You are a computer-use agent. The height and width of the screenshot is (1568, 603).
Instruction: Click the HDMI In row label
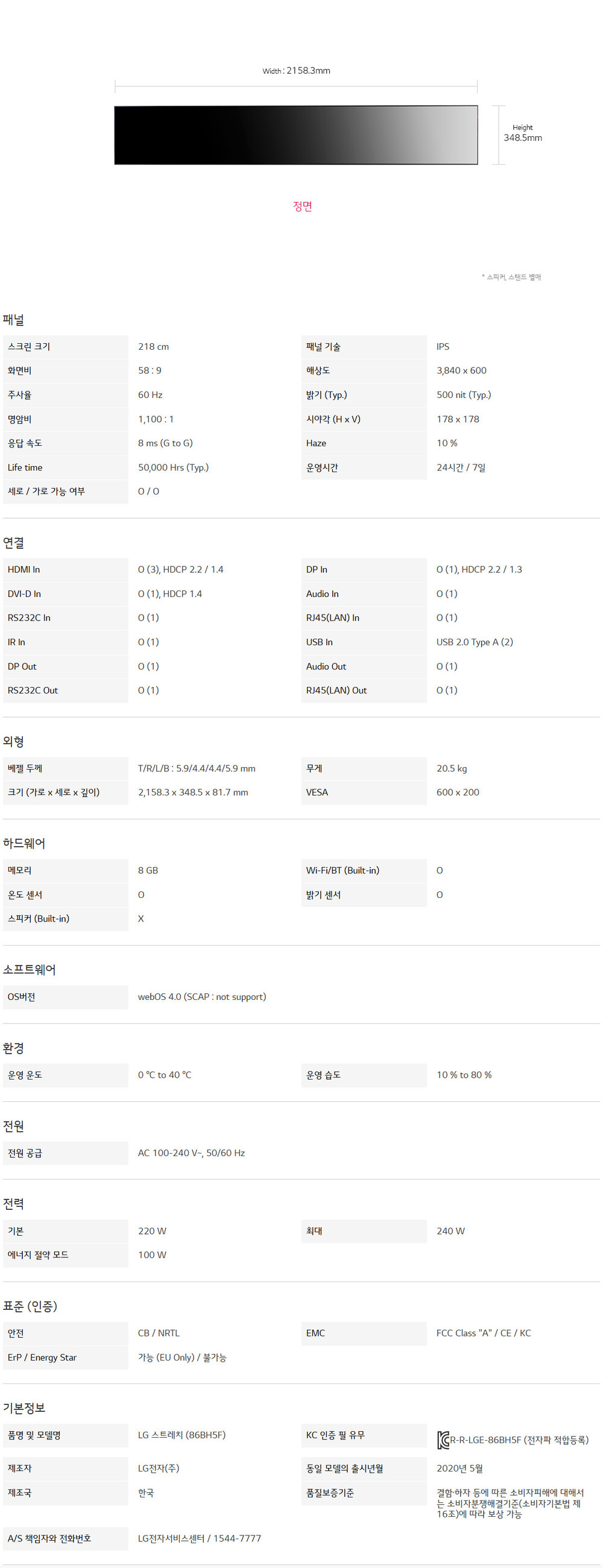pos(24,570)
